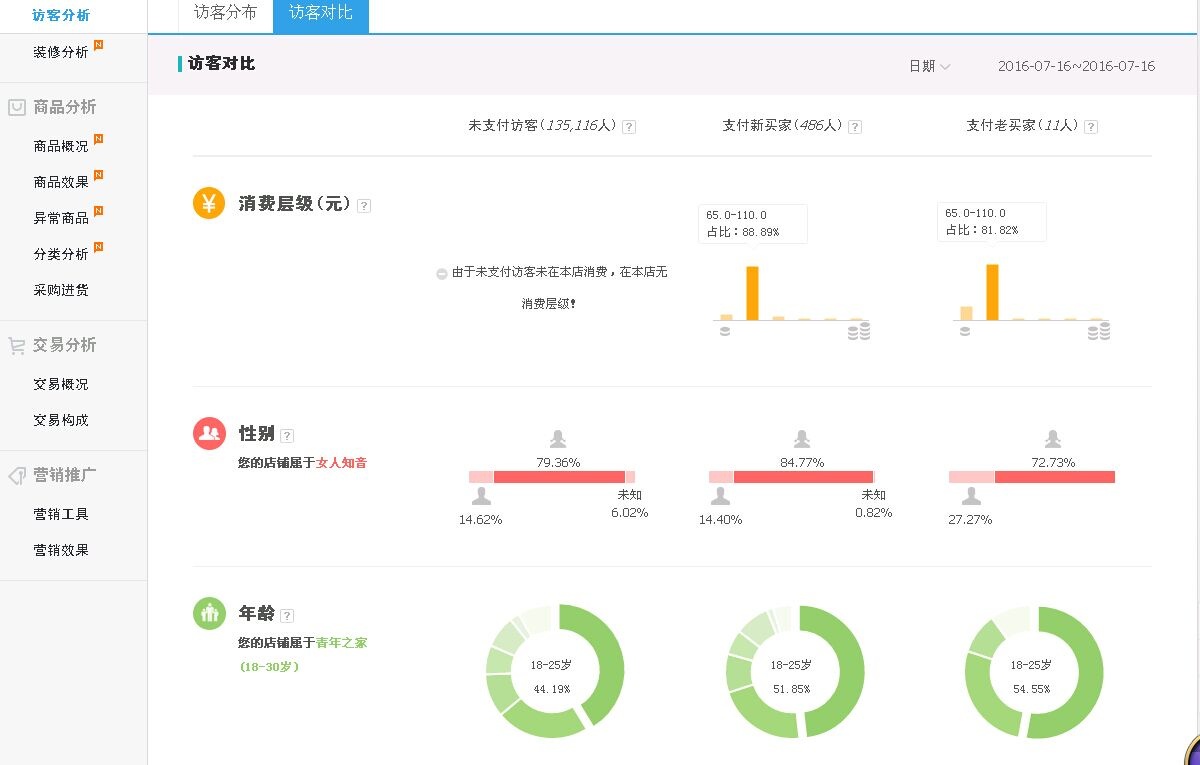Viewport: 1200px width, 765px height.
Task: Click the N badge beside 分类分析
Action: [98, 247]
